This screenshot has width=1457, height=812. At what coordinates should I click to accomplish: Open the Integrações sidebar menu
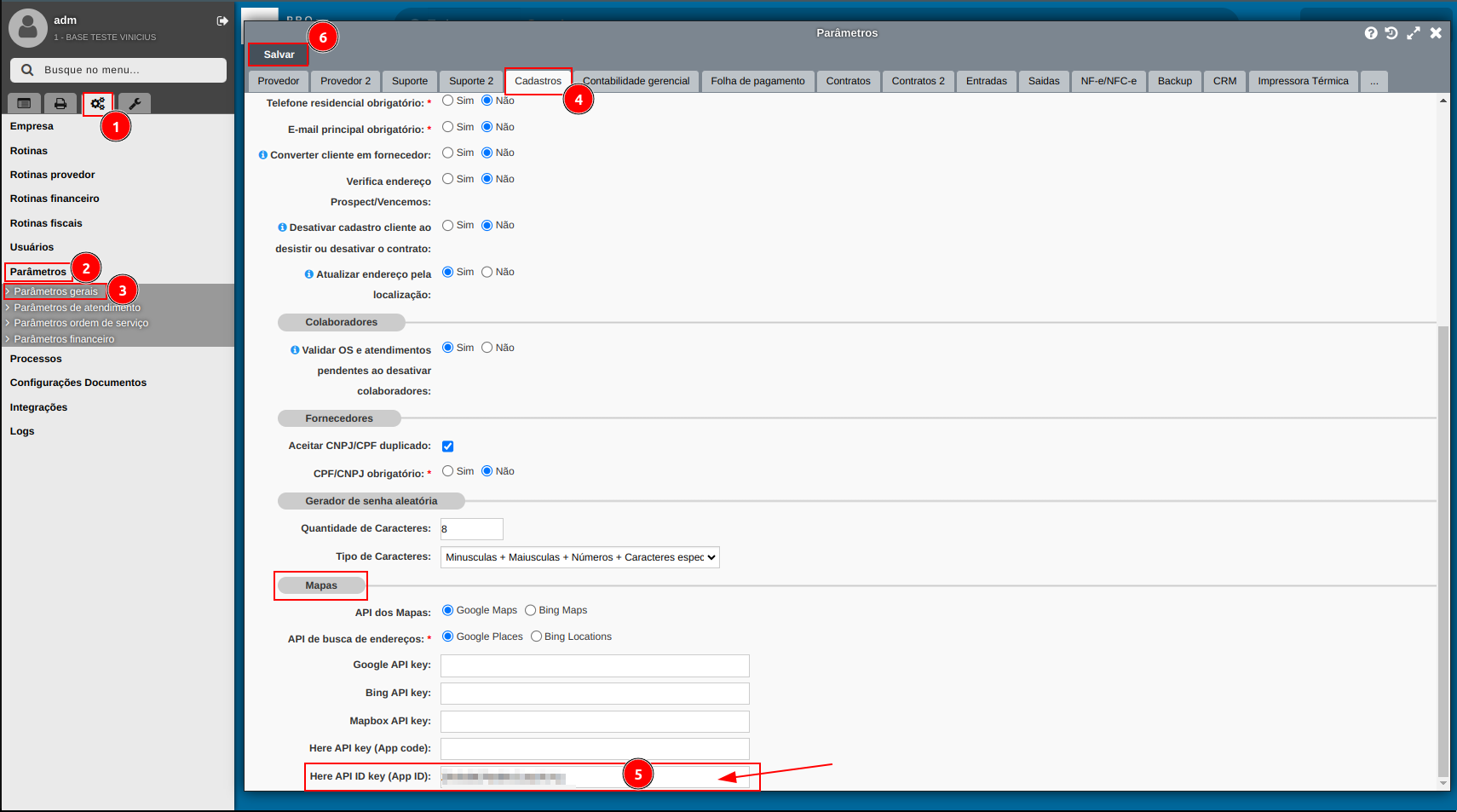pyautogui.click(x=38, y=407)
